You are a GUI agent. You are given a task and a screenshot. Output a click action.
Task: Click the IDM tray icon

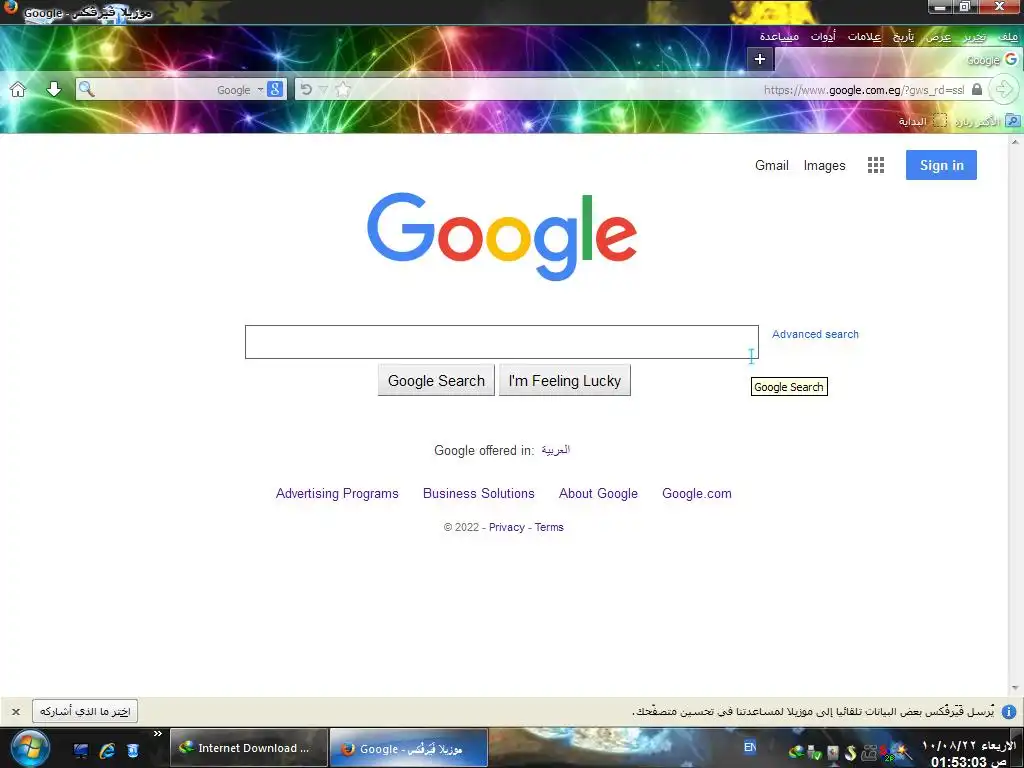click(x=795, y=752)
